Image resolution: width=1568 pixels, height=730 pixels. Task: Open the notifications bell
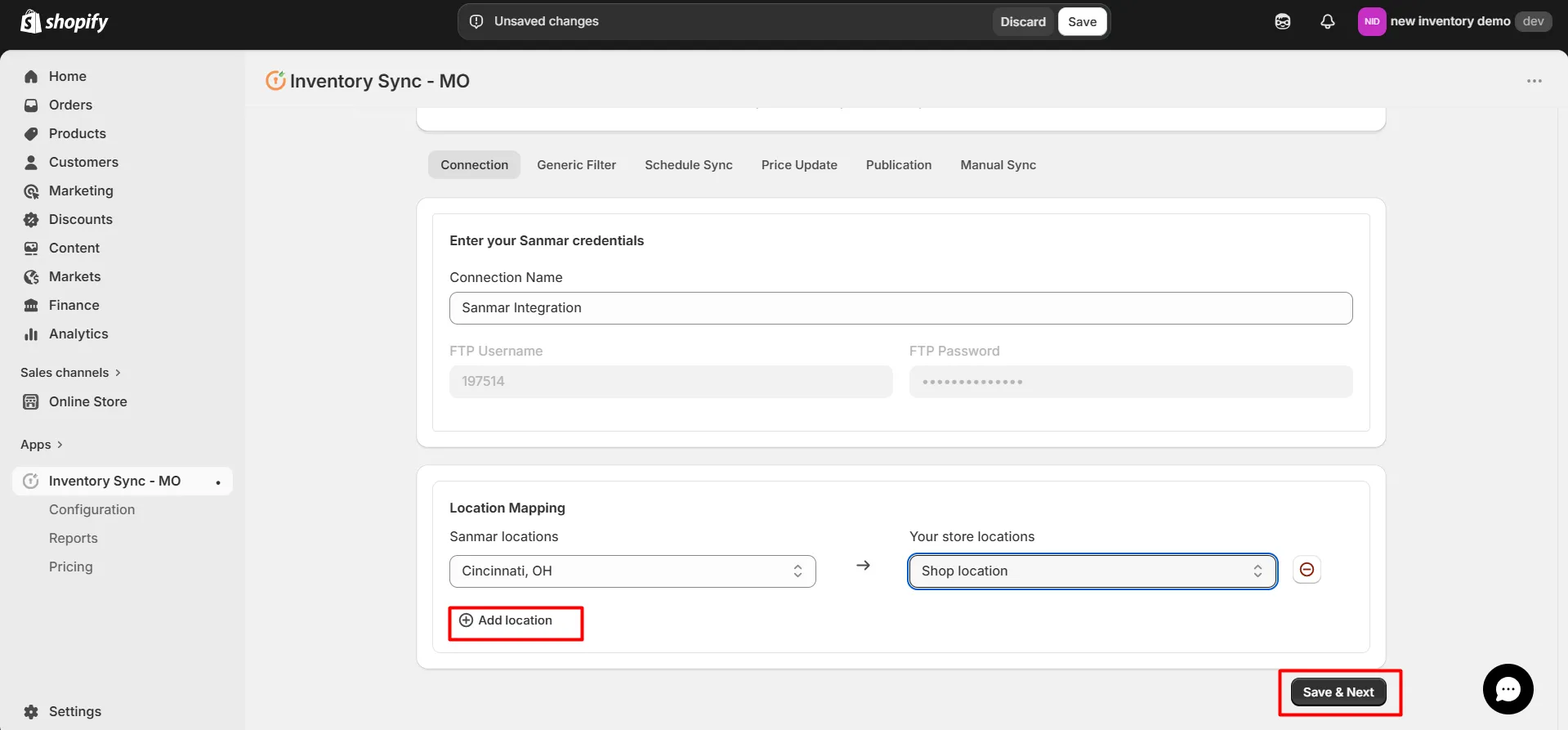(1328, 21)
